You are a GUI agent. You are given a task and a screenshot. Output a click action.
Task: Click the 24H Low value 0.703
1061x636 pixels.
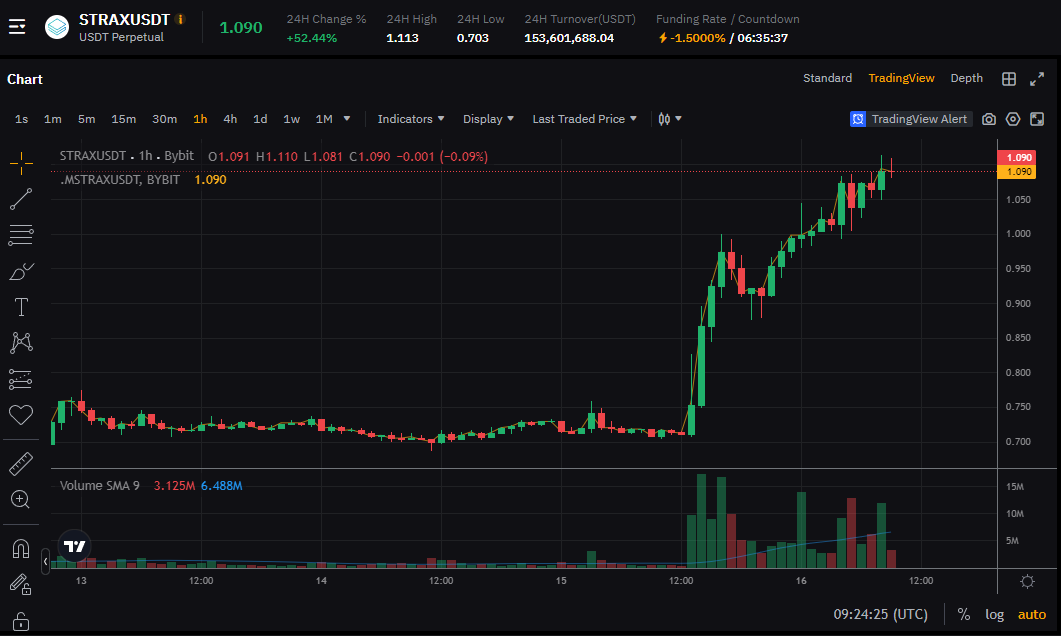(x=472, y=38)
